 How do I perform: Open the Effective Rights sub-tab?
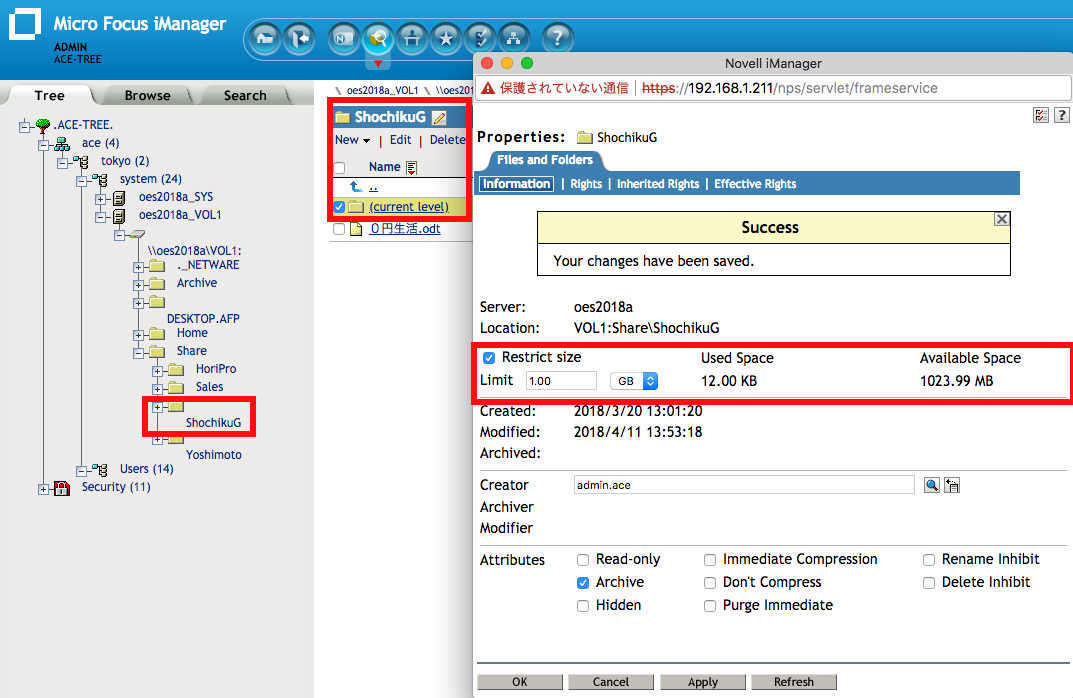coord(755,184)
